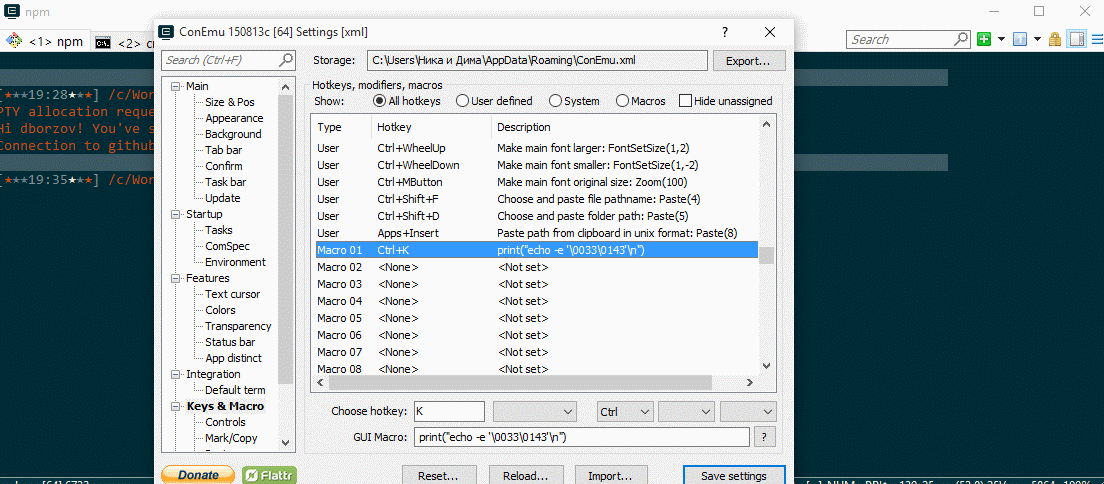Click the hotkey list scroll-down arrow

pyautogui.click(x=767, y=365)
